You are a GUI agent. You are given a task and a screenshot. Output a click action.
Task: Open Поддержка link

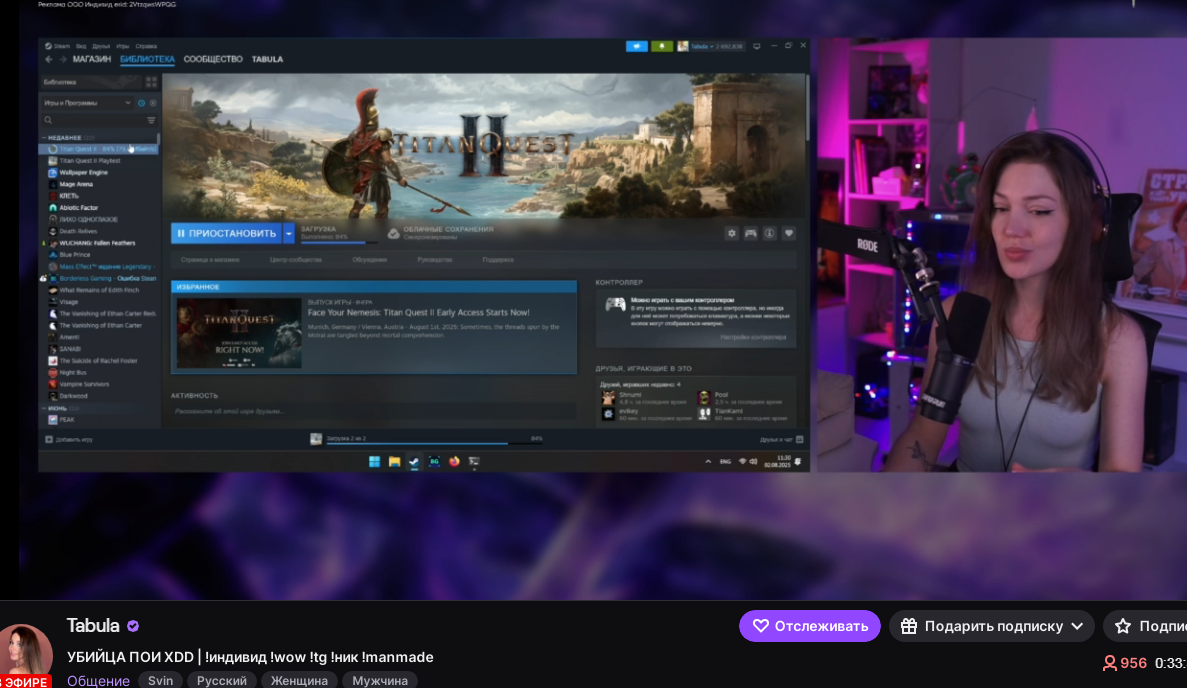(497, 260)
